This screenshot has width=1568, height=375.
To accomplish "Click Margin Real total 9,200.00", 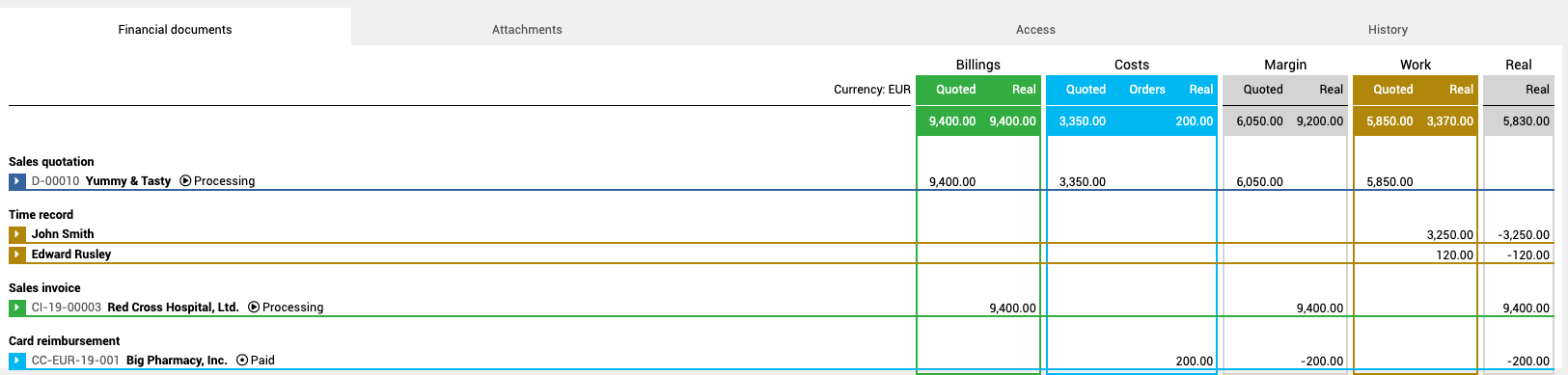I will pyautogui.click(x=1319, y=121).
